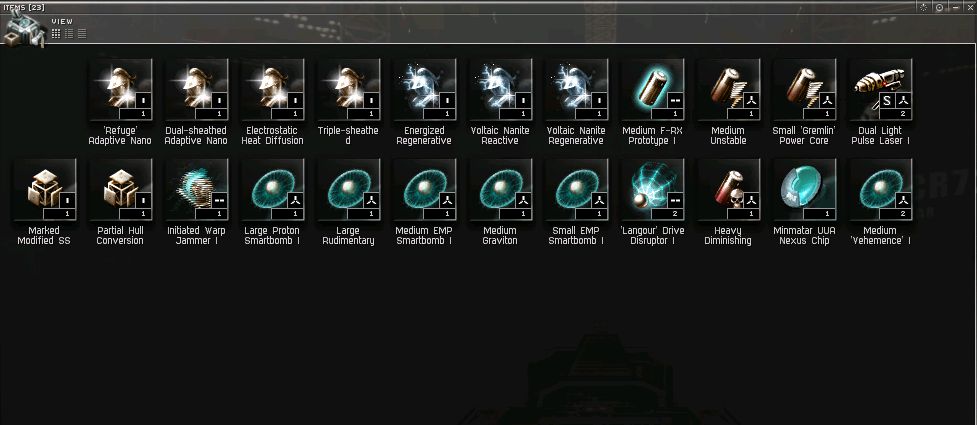Select the Dual Light Pulse Laser I

point(880,89)
